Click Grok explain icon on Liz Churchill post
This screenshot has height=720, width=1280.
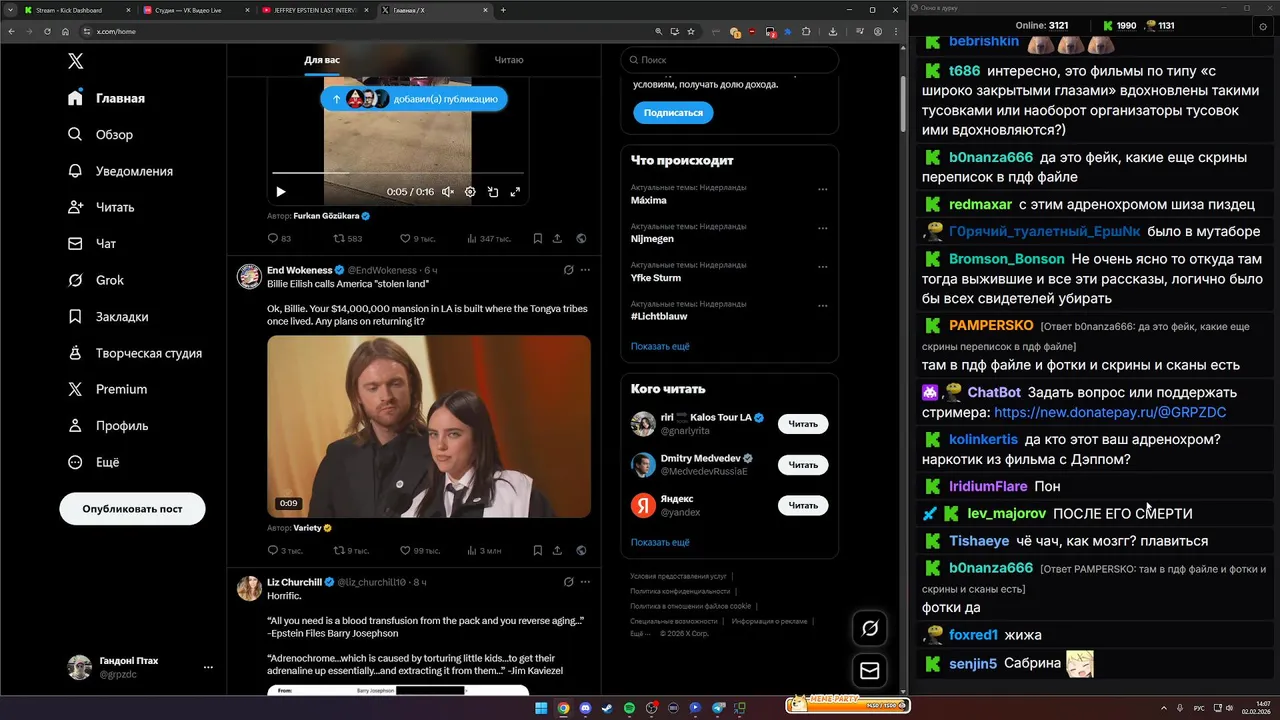click(x=568, y=582)
